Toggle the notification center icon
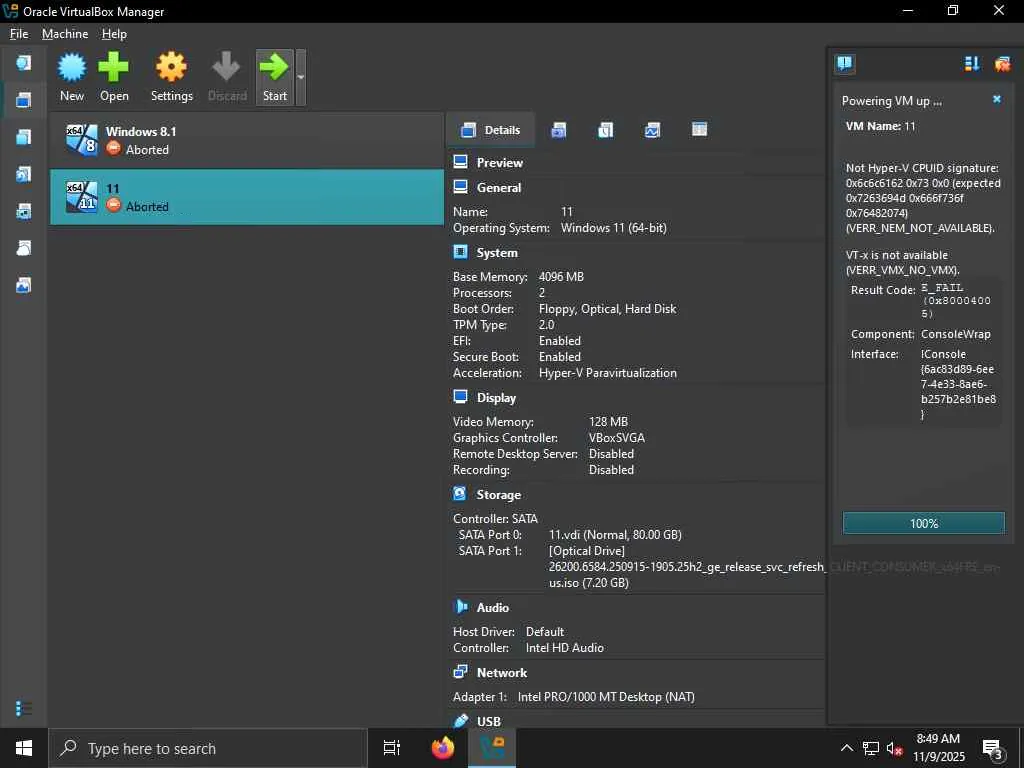 tap(844, 63)
